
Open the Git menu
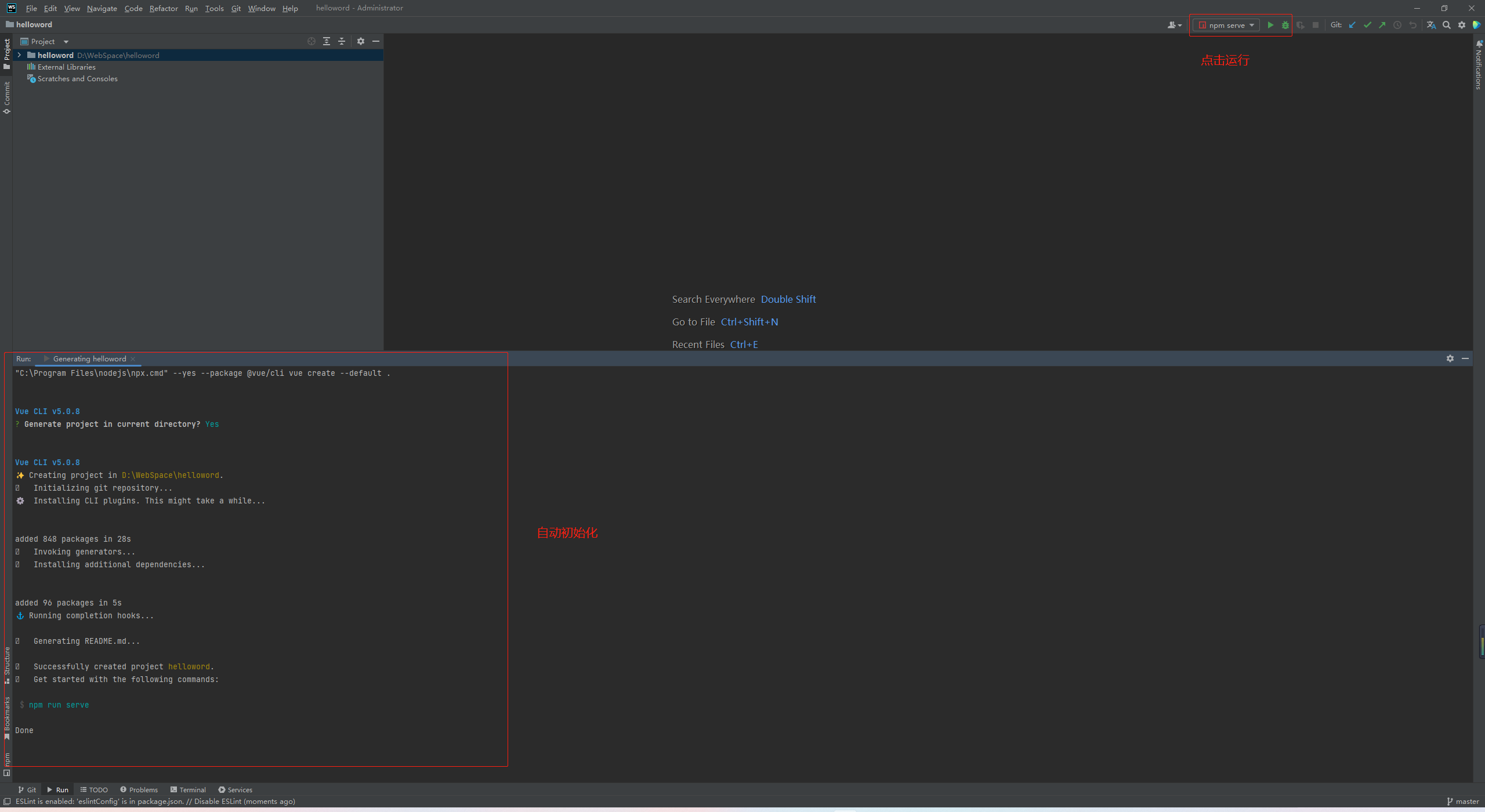coord(236,8)
